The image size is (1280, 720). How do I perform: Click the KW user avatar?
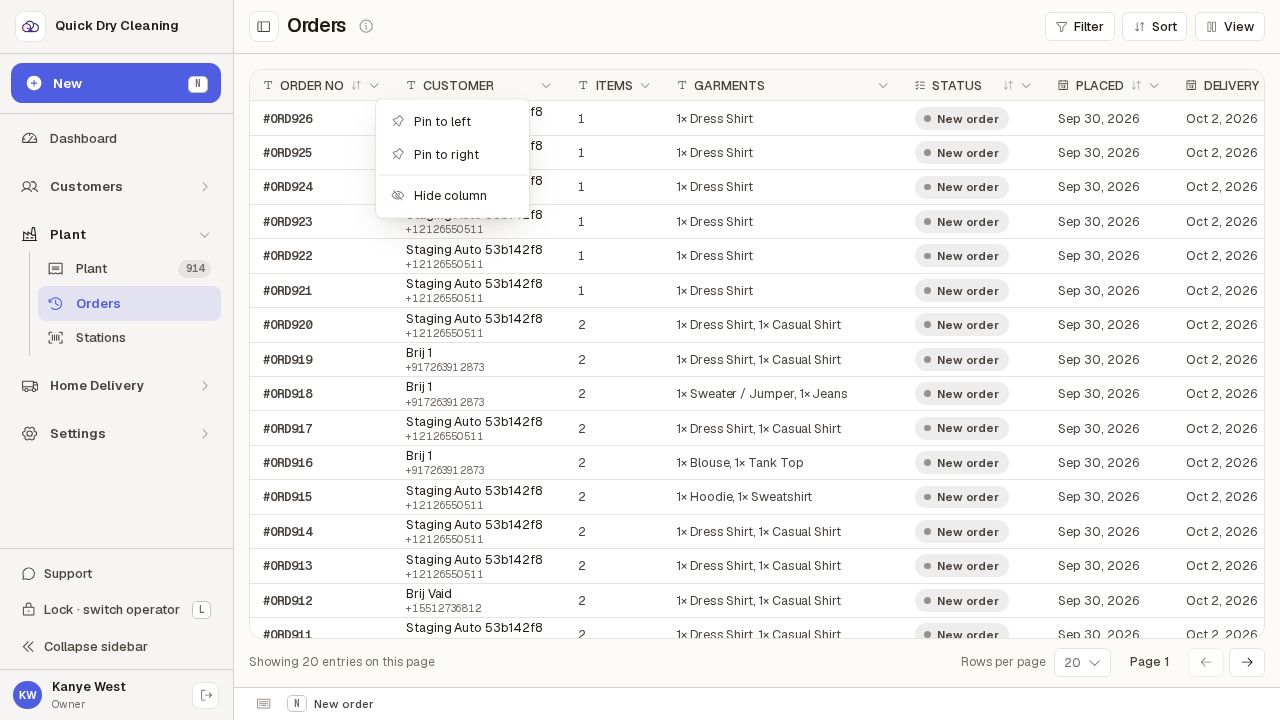(27, 695)
